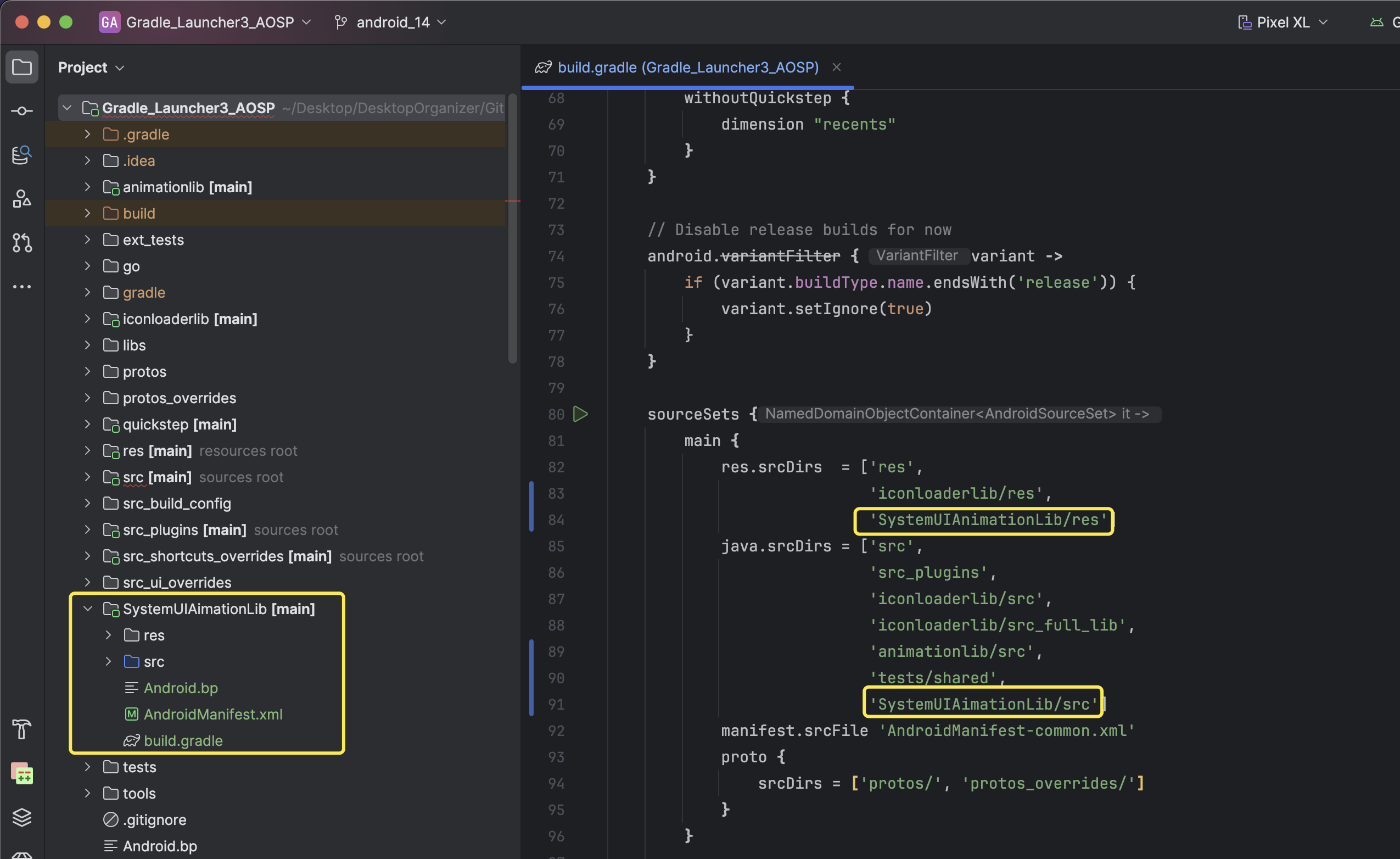Select the .gitignore file
Viewport: 1400px width, 859px height.
click(154, 820)
